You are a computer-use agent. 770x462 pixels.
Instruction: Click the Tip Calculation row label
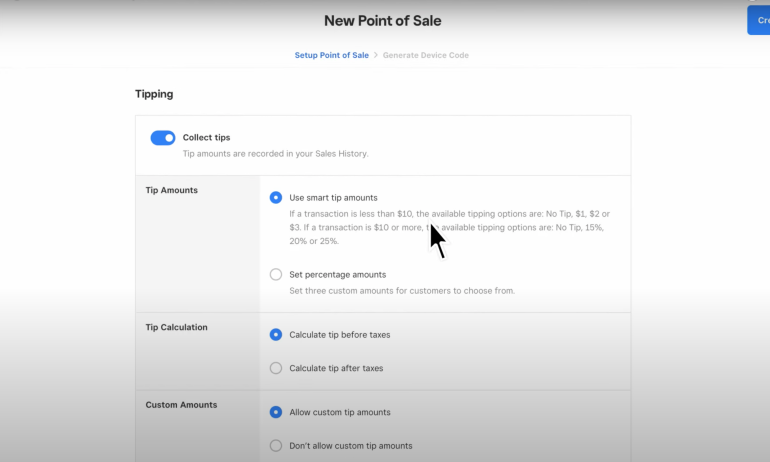pos(178,327)
